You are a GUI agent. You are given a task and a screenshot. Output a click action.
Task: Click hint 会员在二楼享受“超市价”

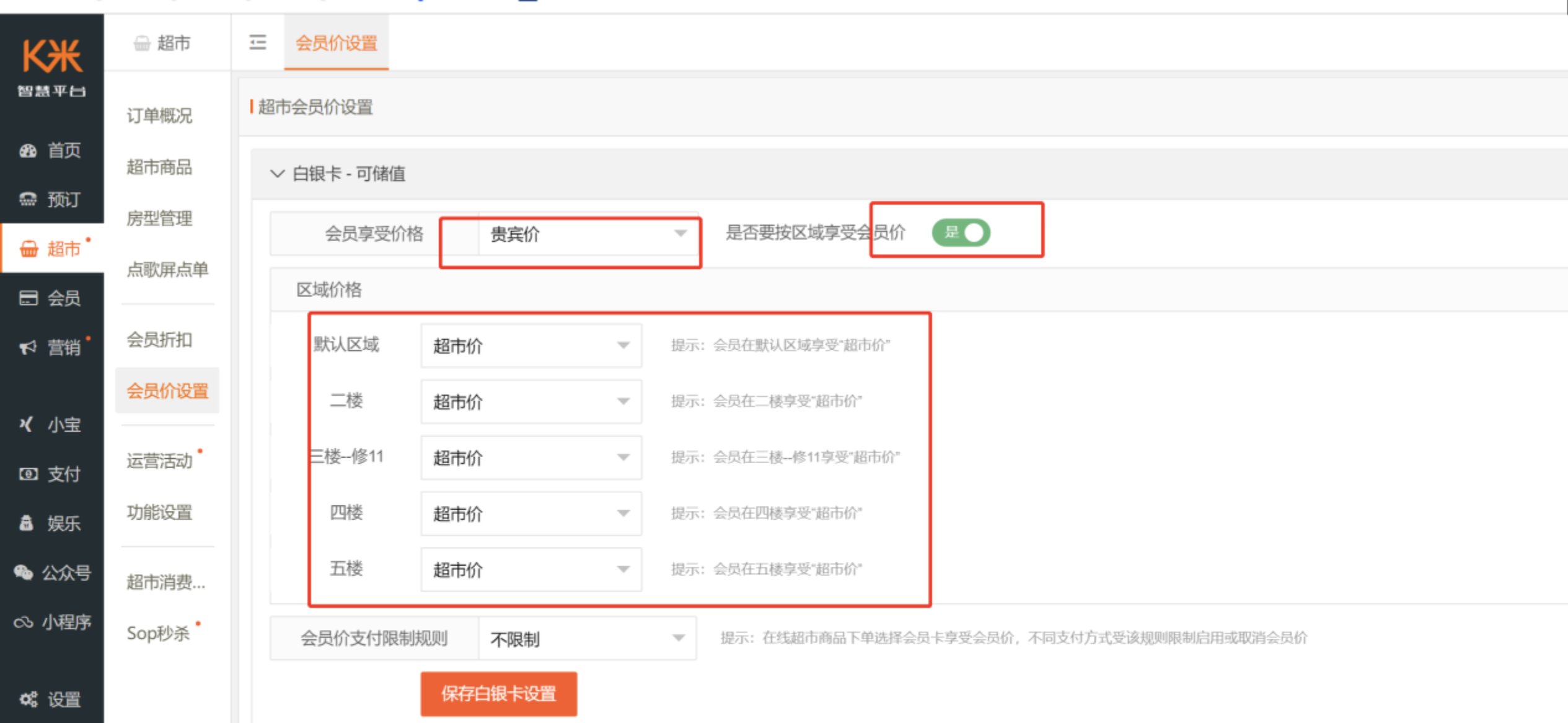(787, 401)
